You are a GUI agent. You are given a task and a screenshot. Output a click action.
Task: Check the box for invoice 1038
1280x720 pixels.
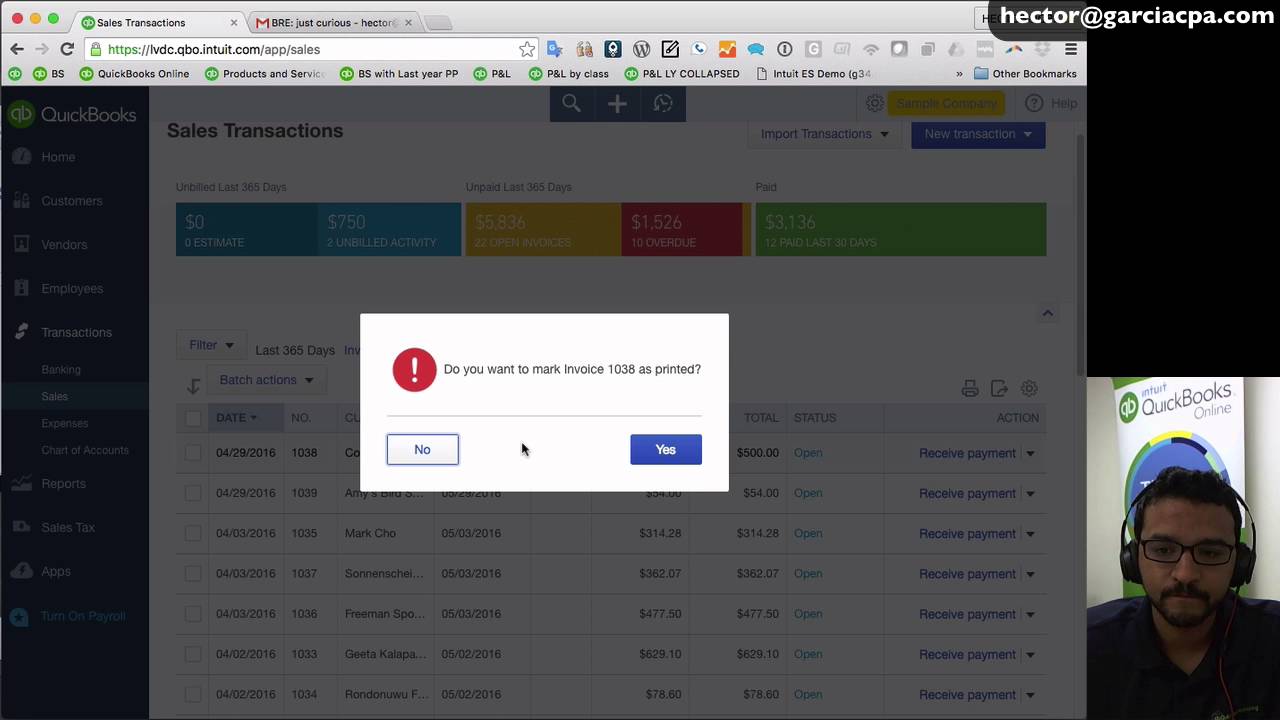pos(193,453)
